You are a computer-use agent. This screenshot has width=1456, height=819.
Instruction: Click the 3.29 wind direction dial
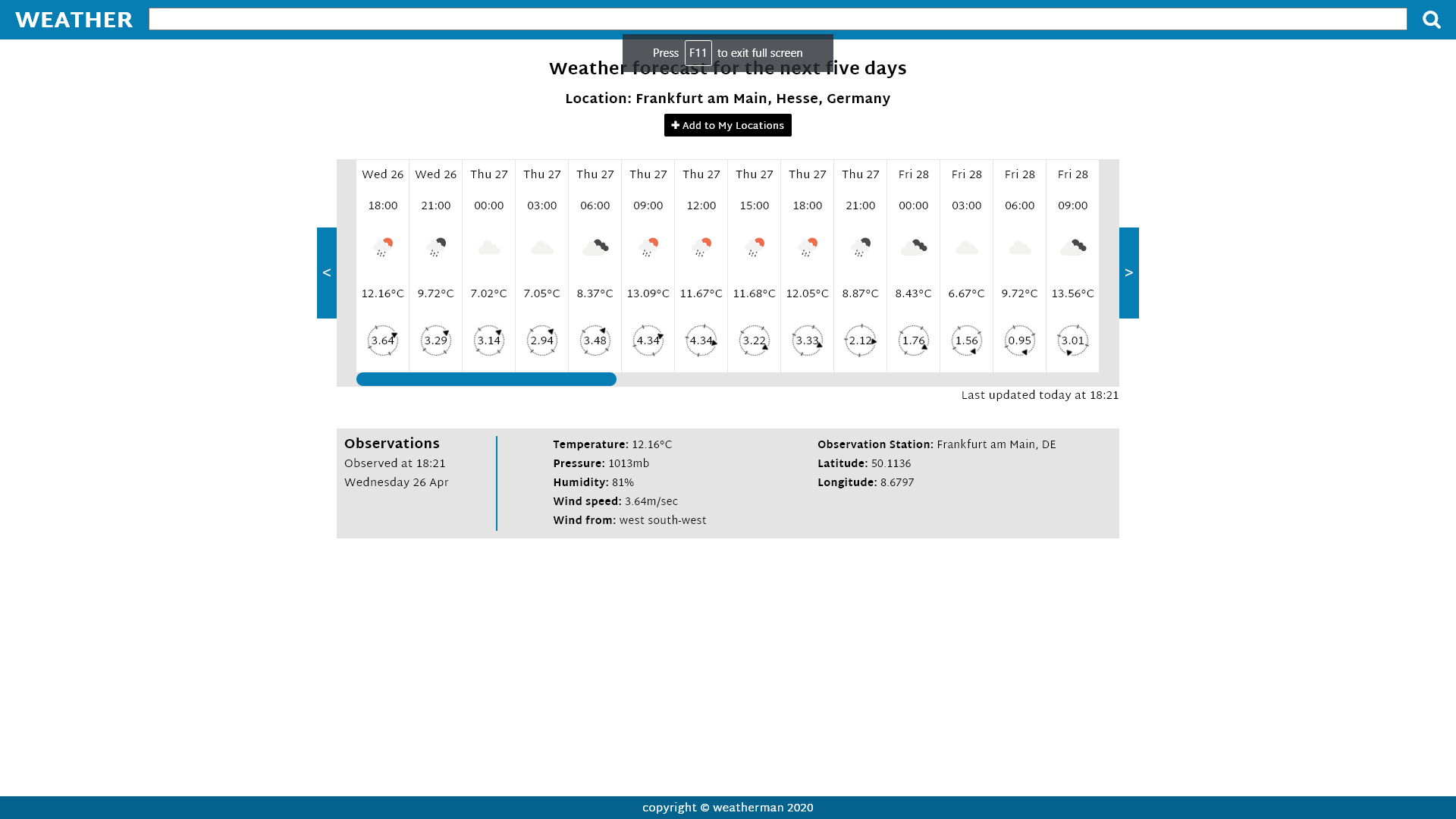click(436, 340)
